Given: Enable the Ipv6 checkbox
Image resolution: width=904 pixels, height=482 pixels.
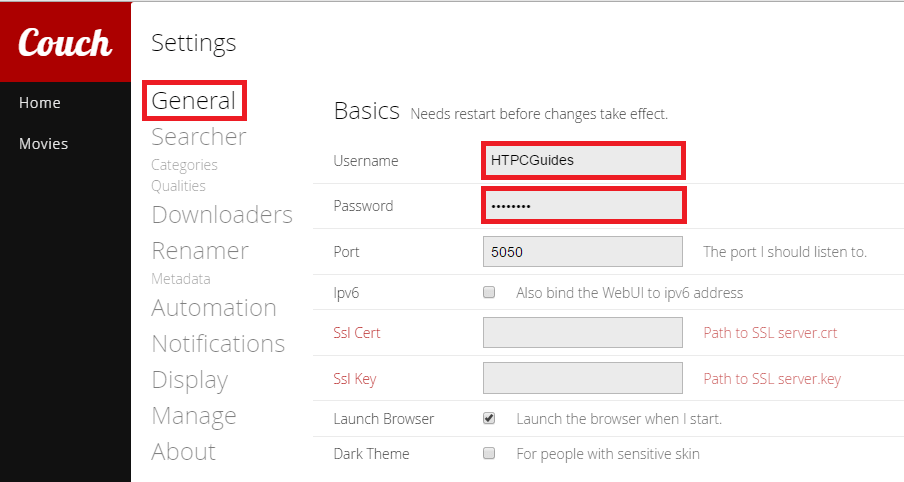Looking at the screenshot, I should (489, 293).
